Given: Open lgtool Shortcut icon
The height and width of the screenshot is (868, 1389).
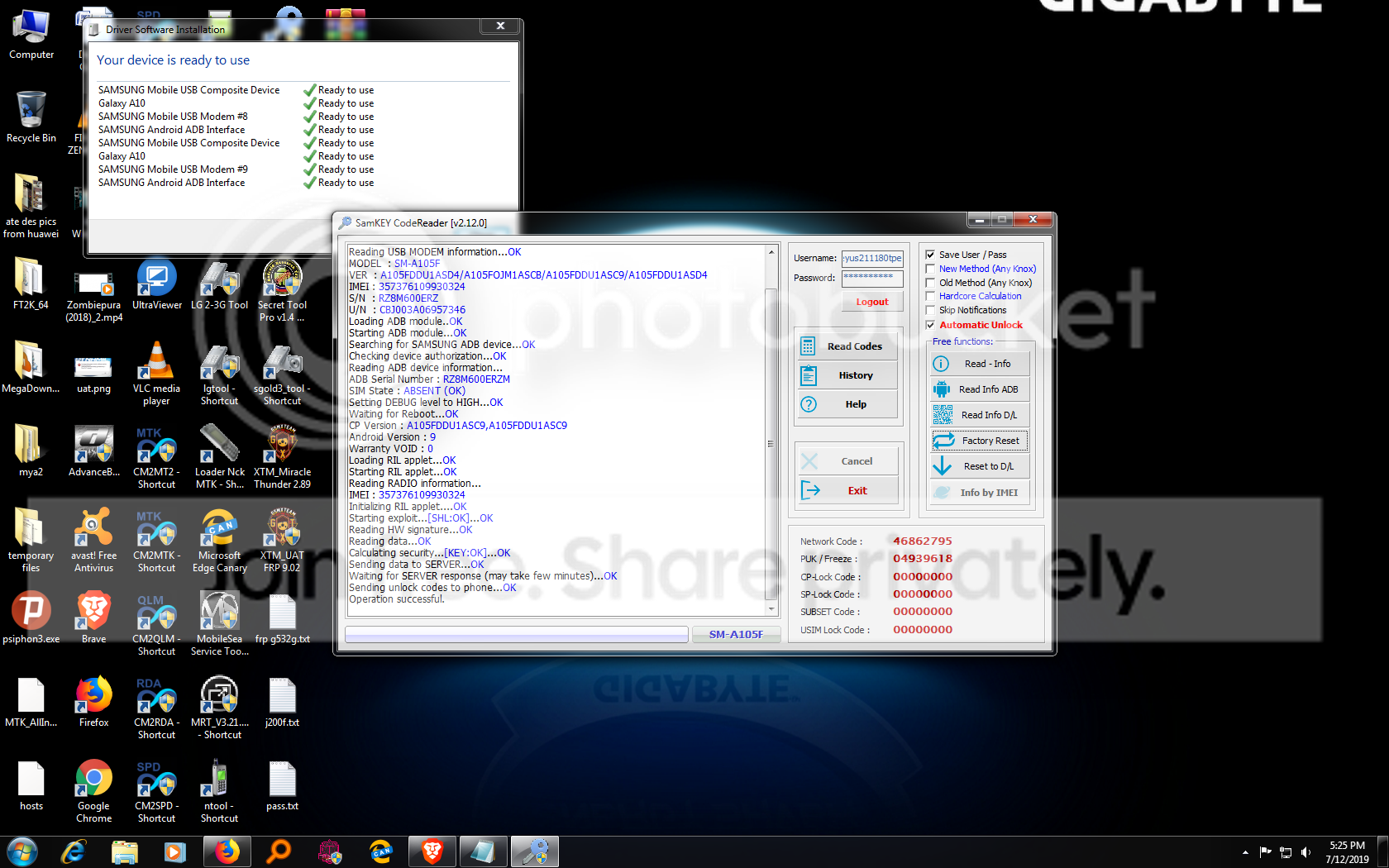Looking at the screenshot, I should pos(220,374).
